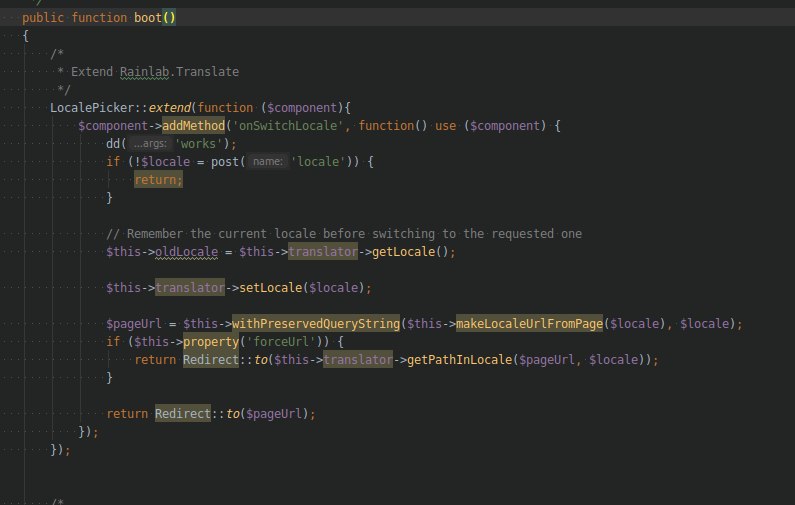Image resolution: width=795 pixels, height=505 pixels.
Task: Click Redirect in the getPathInLocale line
Action: pyautogui.click(x=210, y=360)
